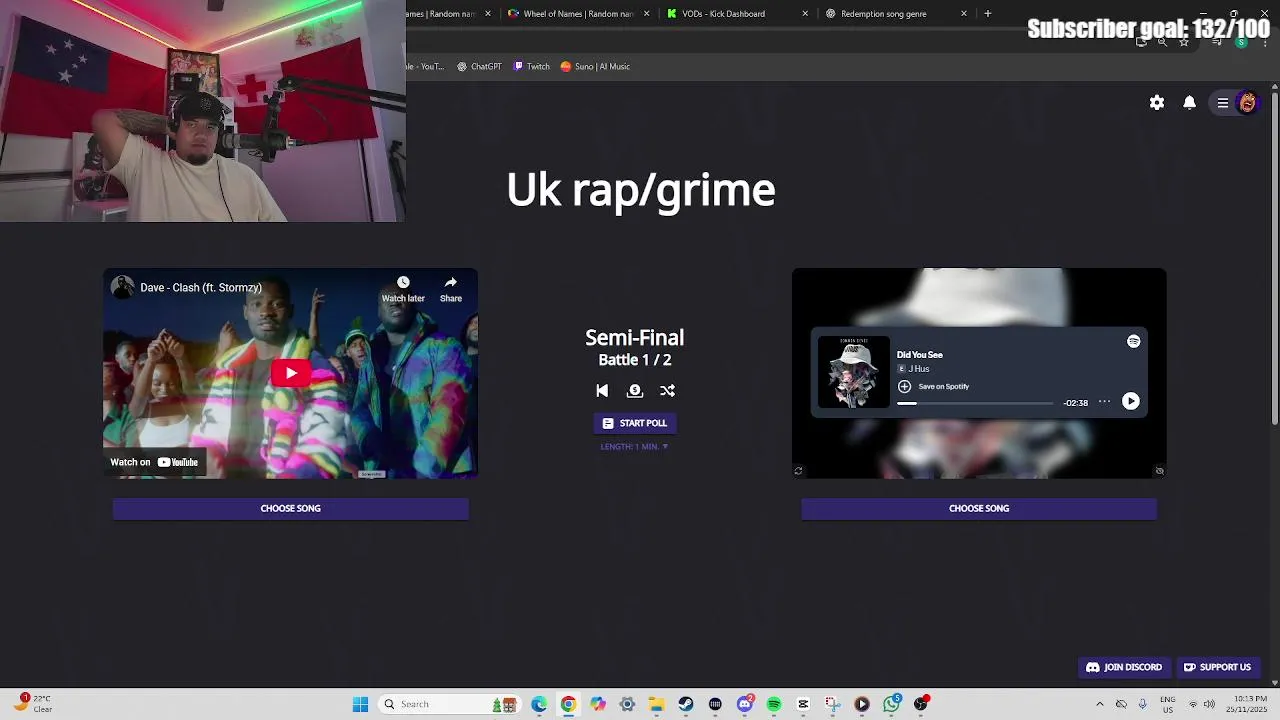Open Discord from the taskbar
Image resolution: width=1280 pixels, height=720 pixels.
[745, 704]
